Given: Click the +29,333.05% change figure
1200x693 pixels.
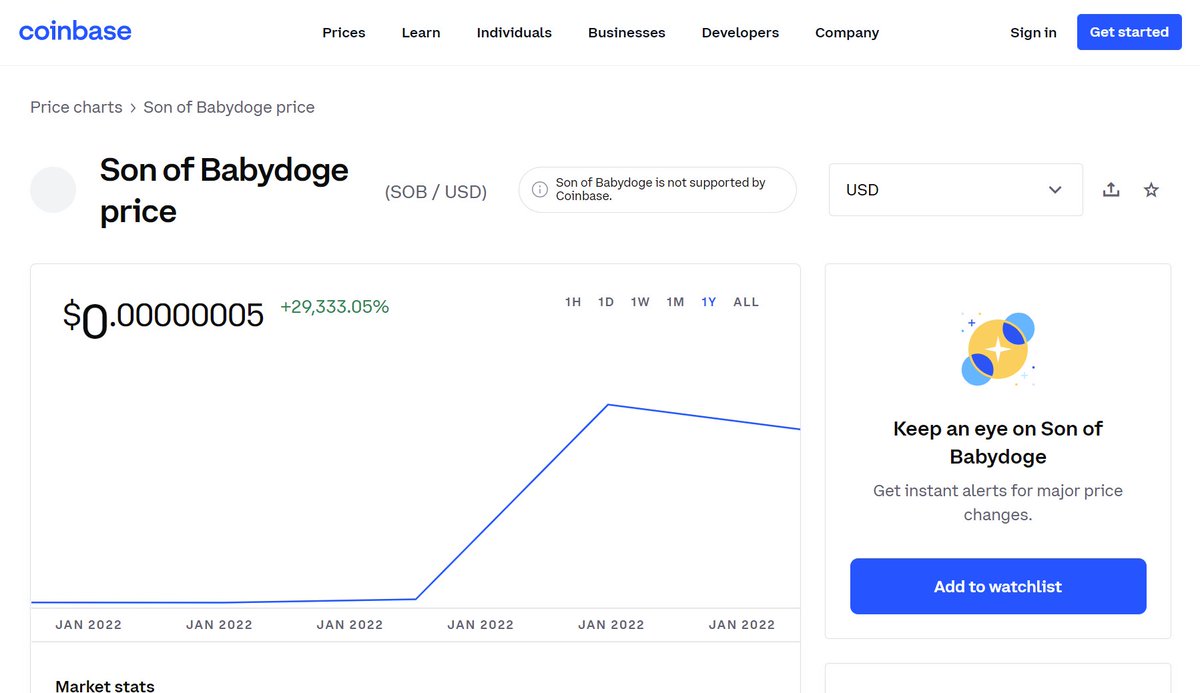Looking at the screenshot, I should (x=335, y=307).
